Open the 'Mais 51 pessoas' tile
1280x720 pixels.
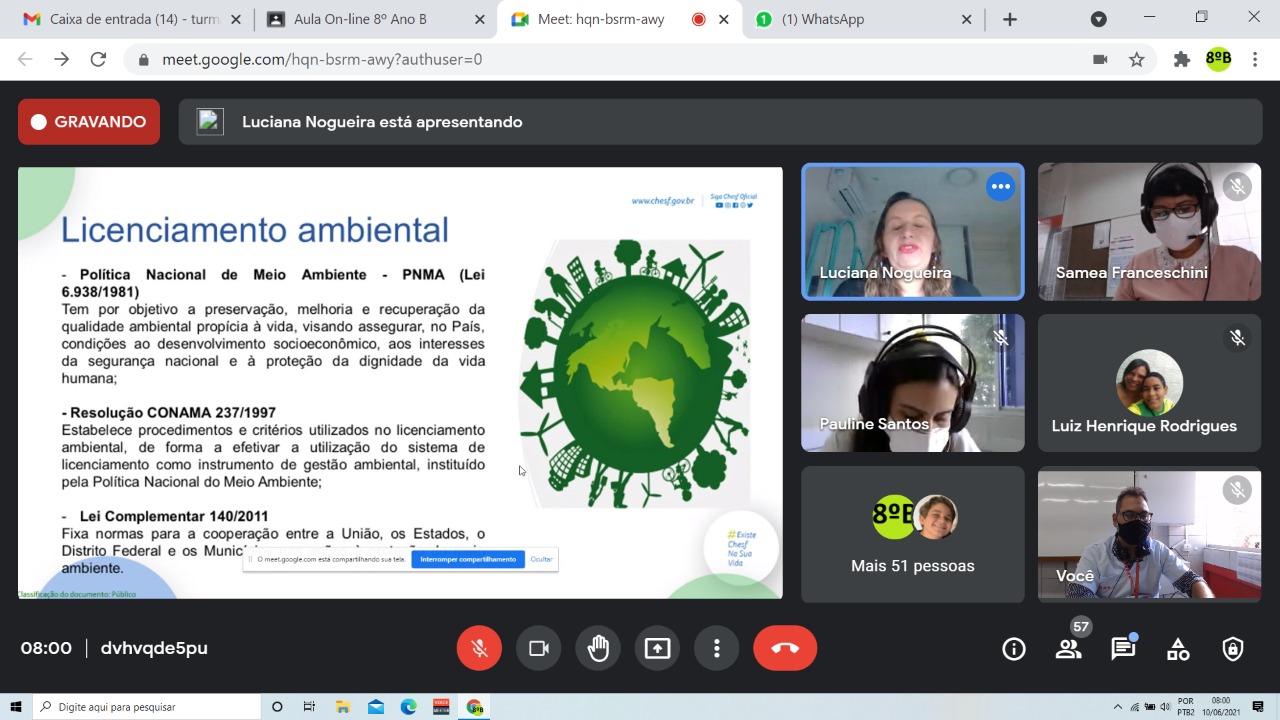(x=913, y=534)
